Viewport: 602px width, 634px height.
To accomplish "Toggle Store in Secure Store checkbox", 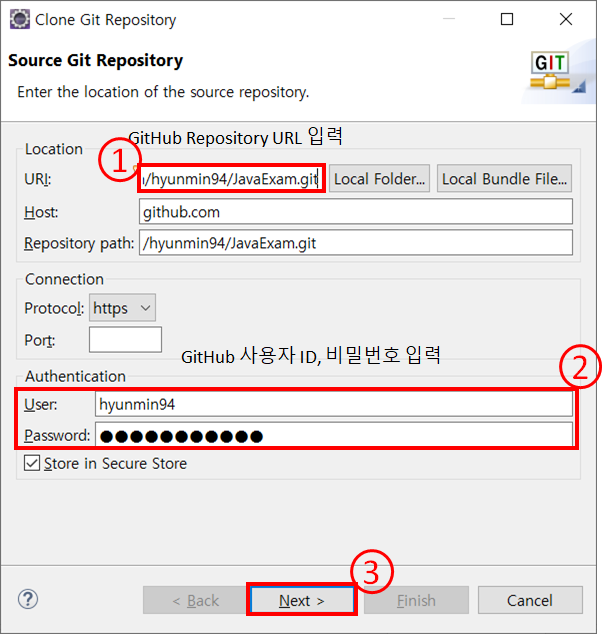I will (x=32, y=463).
